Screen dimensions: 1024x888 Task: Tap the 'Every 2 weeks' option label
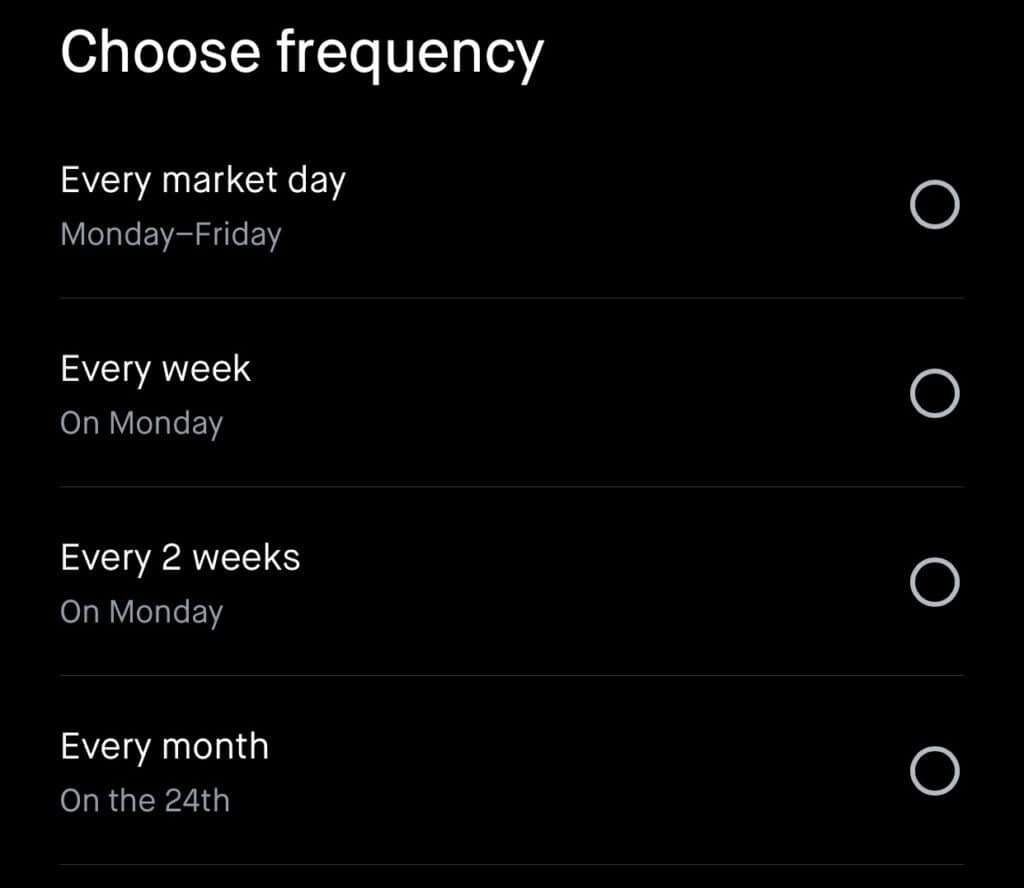(x=180, y=558)
